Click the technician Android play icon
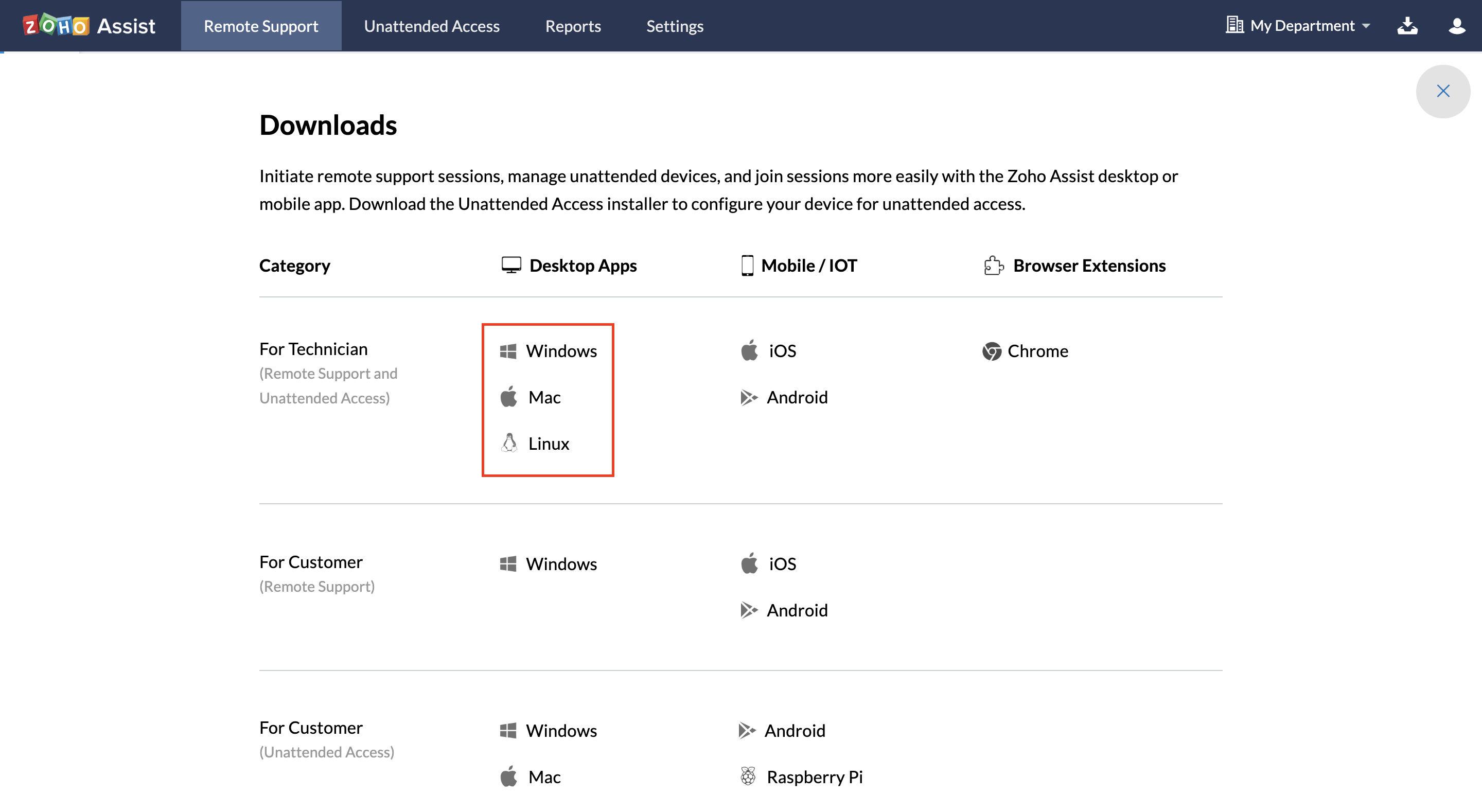Screen dimensions: 1482x812 tap(749, 398)
